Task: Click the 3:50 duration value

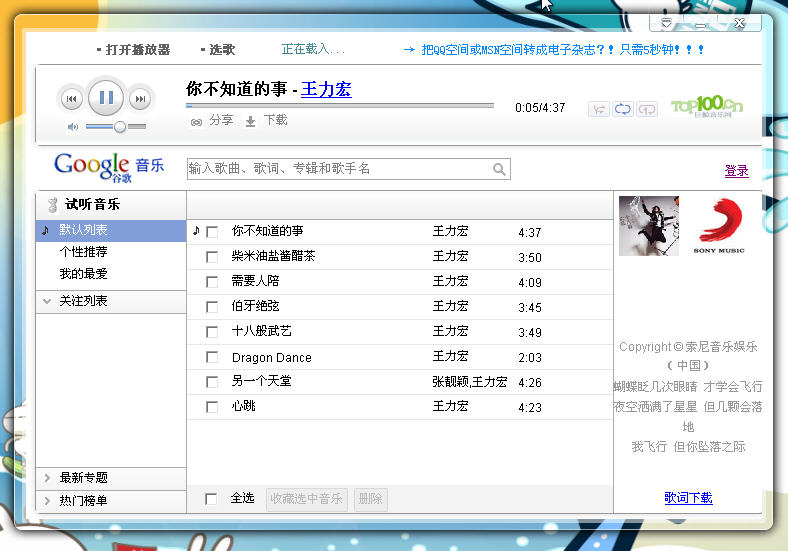Action: [530, 258]
